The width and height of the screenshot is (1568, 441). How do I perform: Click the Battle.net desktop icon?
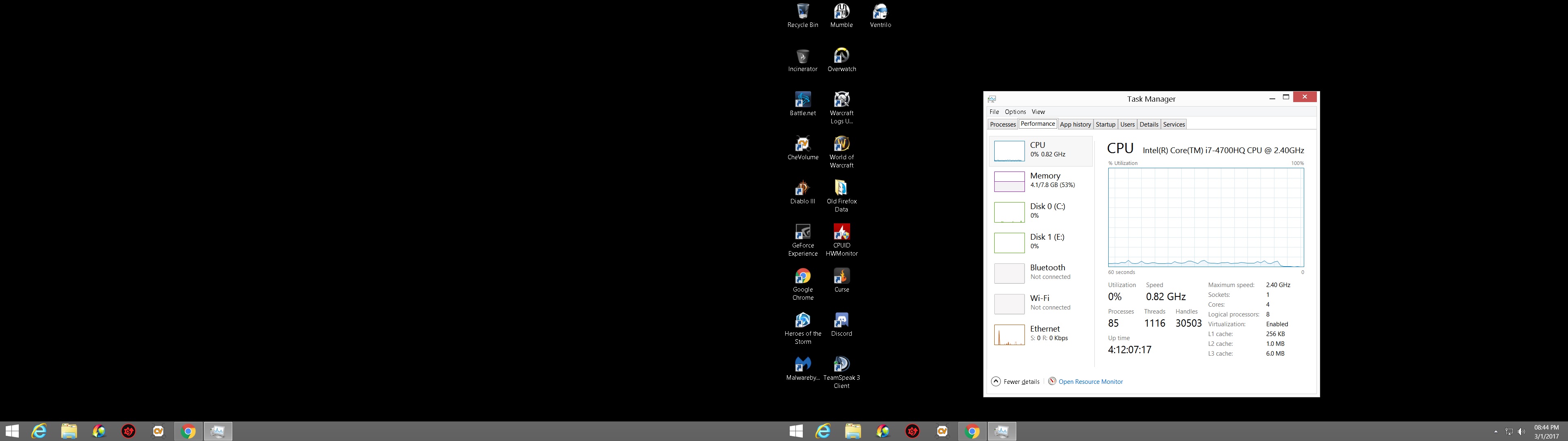(x=802, y=104)
